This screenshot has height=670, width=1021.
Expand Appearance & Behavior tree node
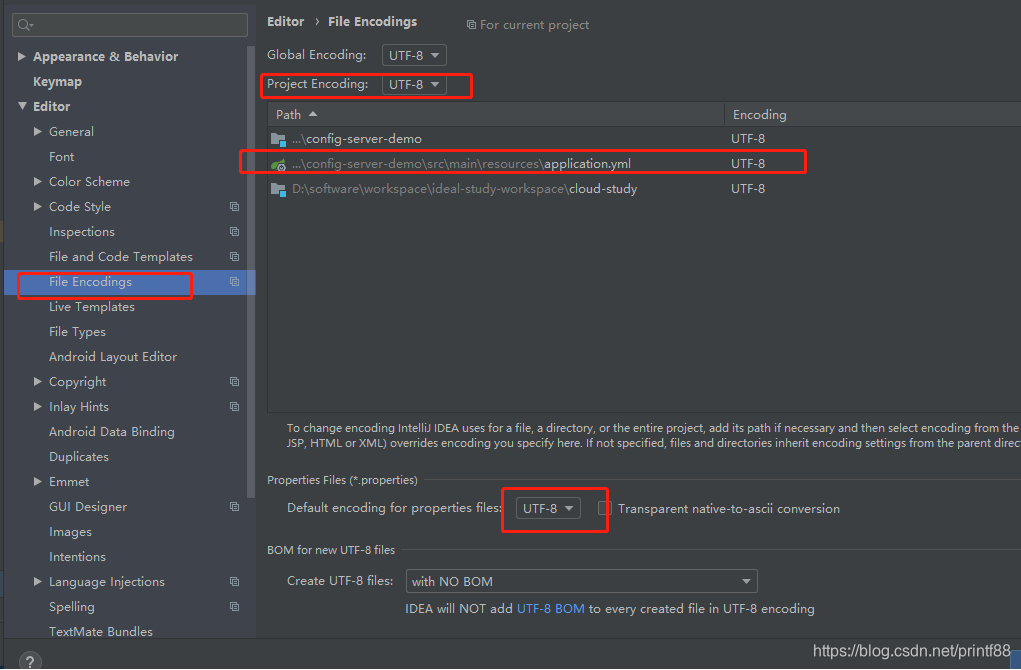coord(21,57)
